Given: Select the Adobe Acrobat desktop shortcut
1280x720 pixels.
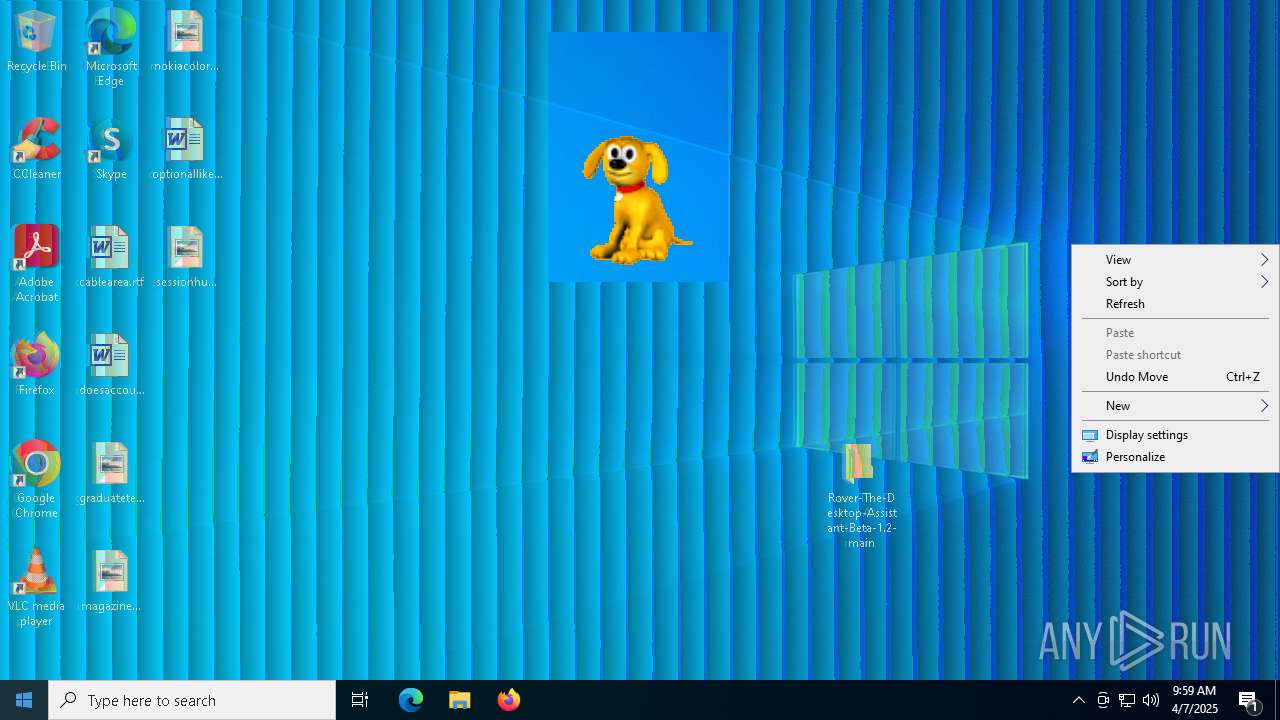Looking at the screenshot, I should (x=36, y=264).
